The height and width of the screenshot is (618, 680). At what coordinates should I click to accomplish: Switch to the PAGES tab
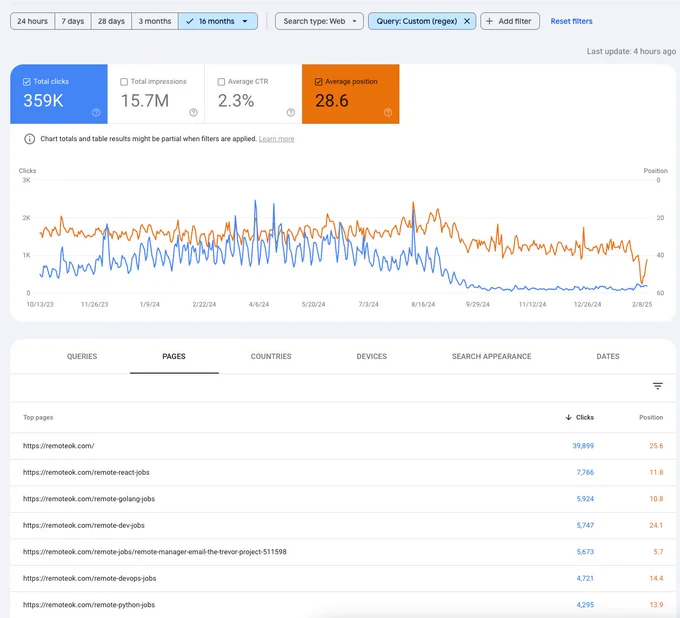click(174, 356)
